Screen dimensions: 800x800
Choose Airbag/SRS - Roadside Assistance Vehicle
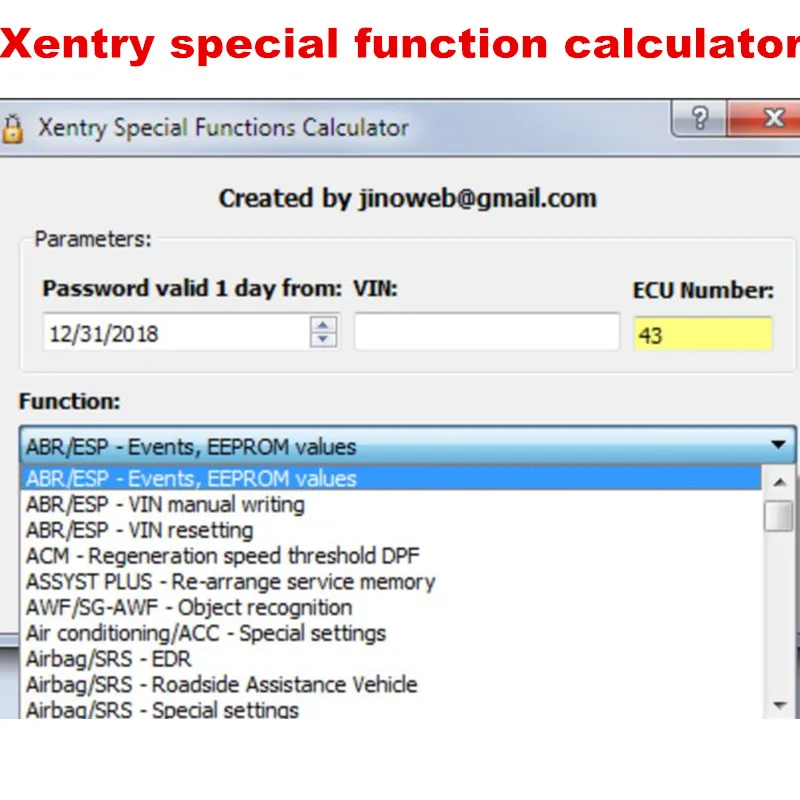pos(391,685)
